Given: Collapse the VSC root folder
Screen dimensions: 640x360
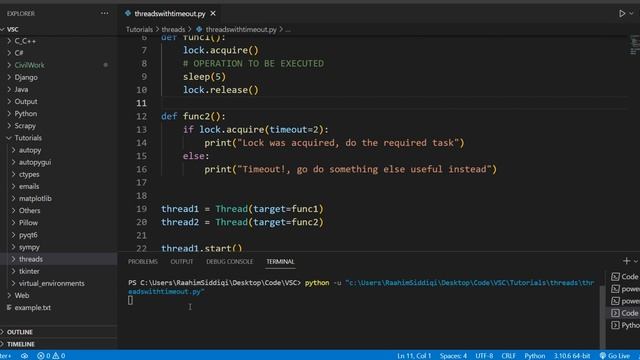Looking at the screenshot, I should click(x=12, y=29).
